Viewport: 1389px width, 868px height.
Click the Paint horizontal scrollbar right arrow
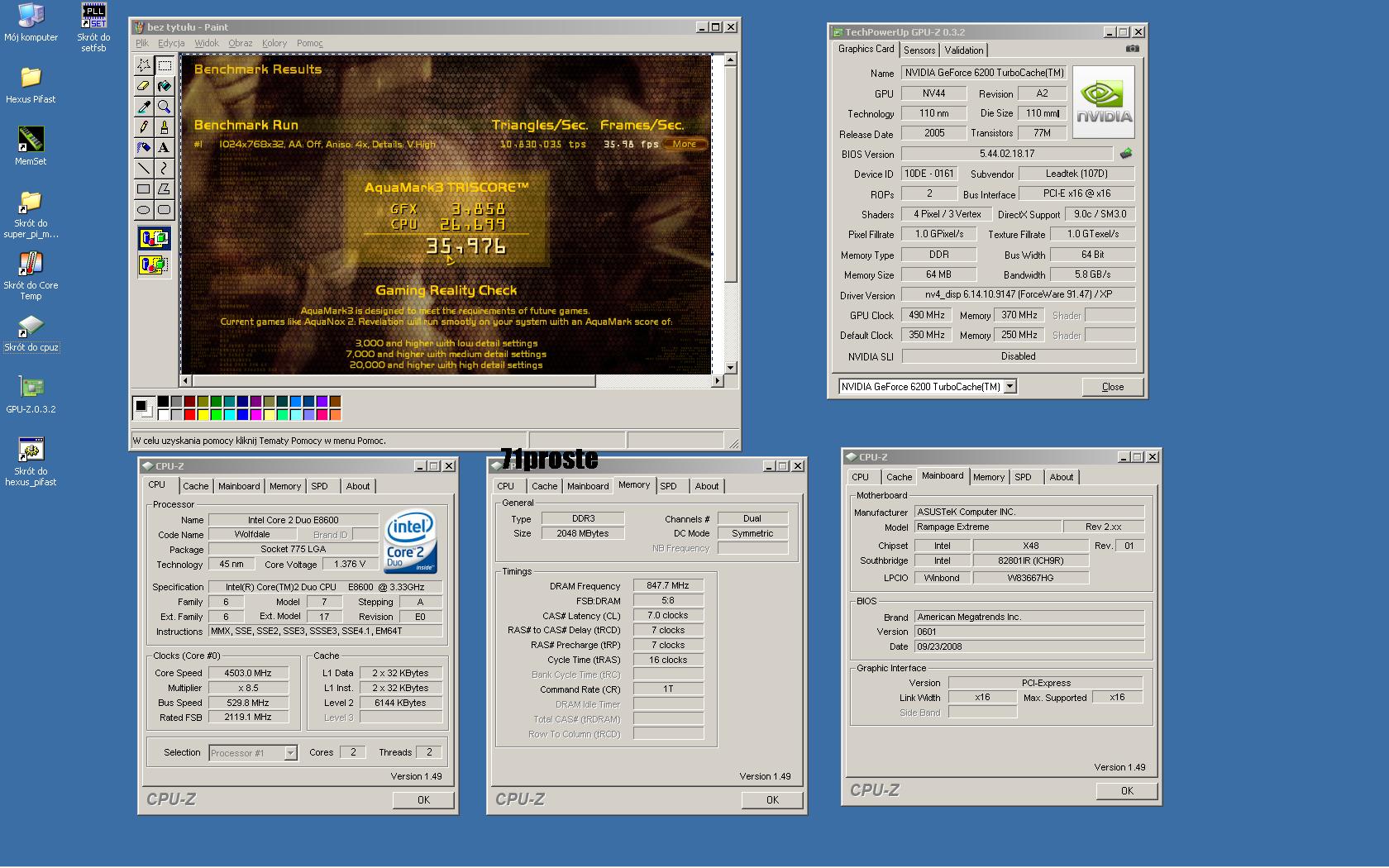pos(717,380)
